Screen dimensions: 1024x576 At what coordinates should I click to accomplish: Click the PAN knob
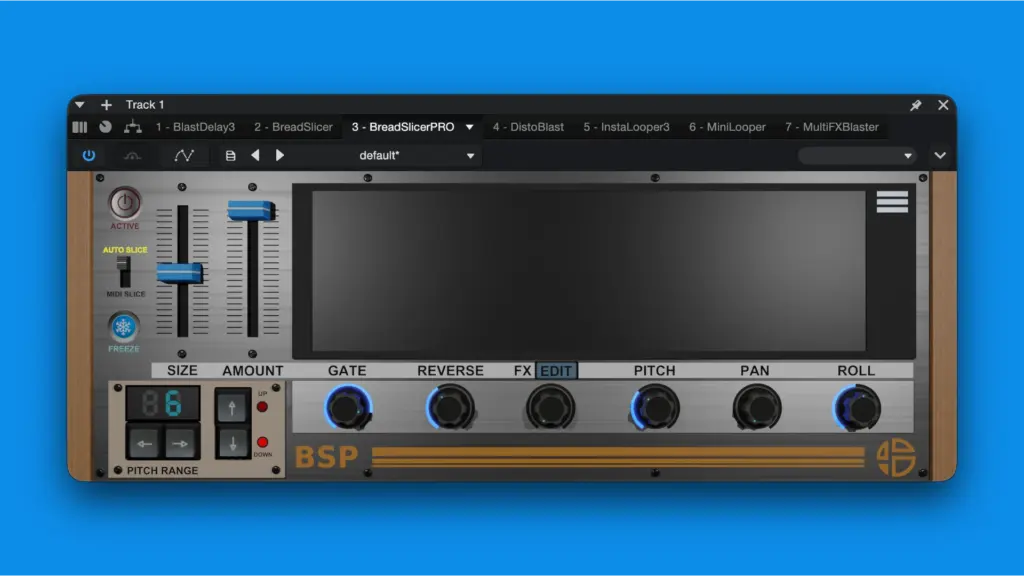click(756, 408)
